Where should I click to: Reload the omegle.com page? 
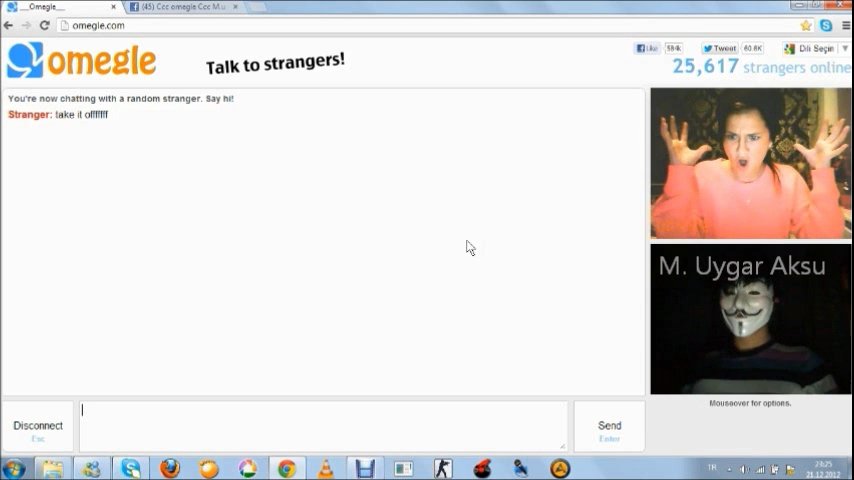(45, 26)
